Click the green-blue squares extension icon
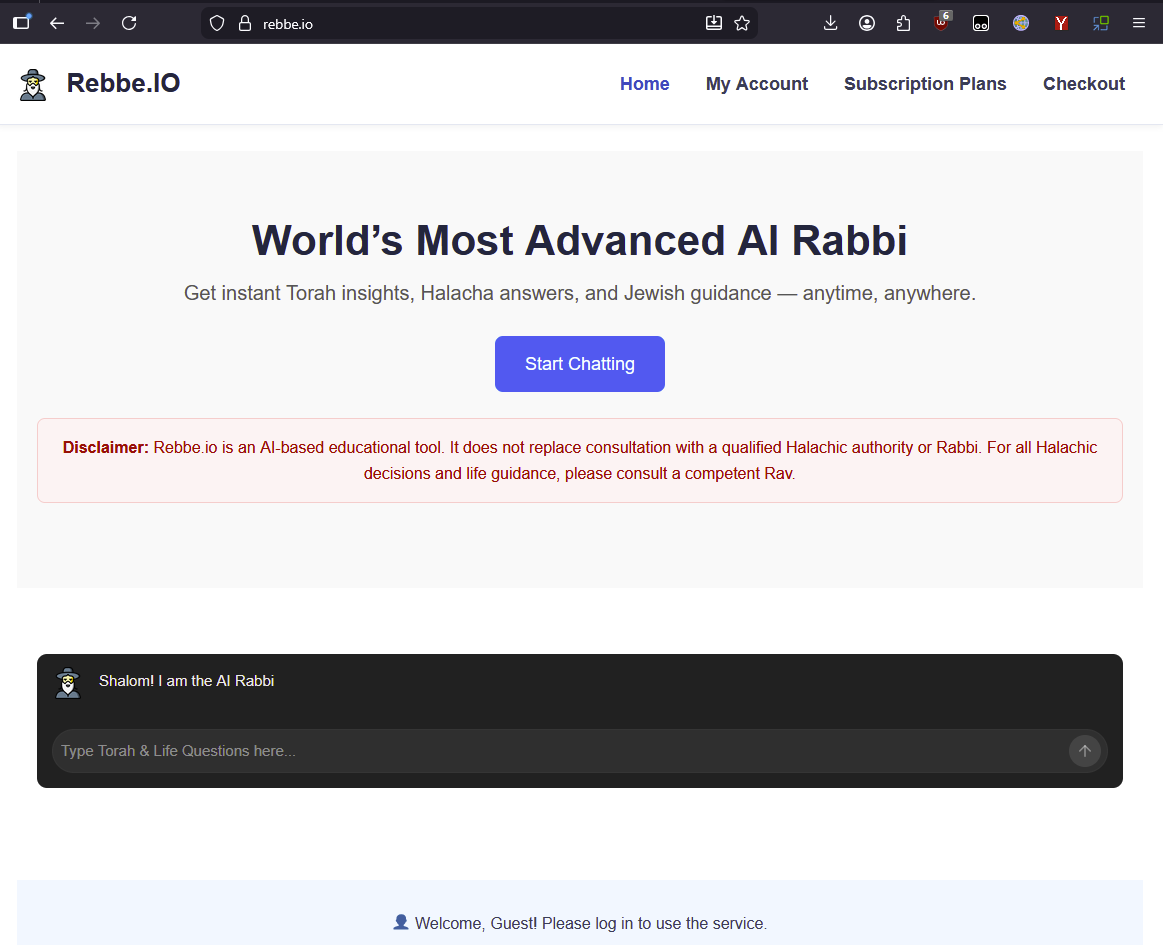 tap(1101, 24)
